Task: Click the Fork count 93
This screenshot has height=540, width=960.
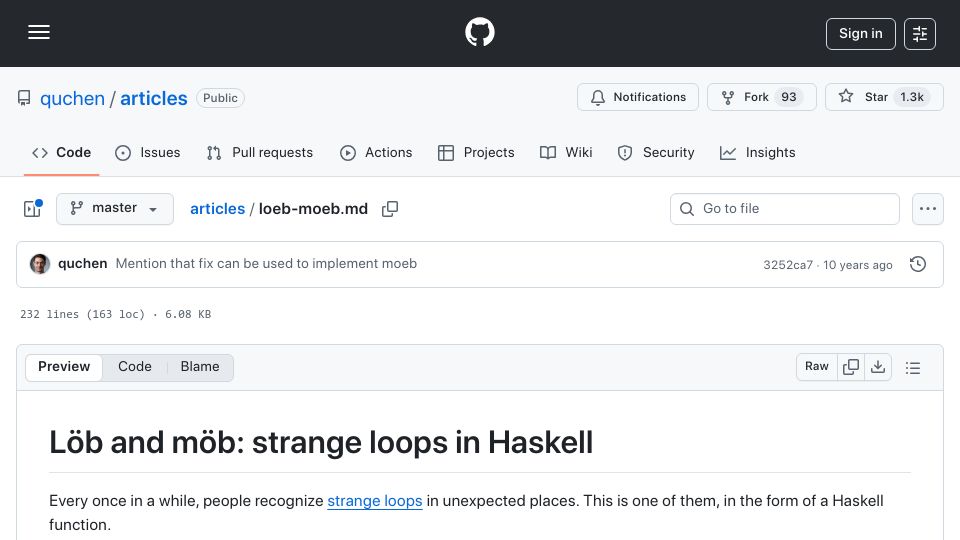Action: [x=789, y=97]
